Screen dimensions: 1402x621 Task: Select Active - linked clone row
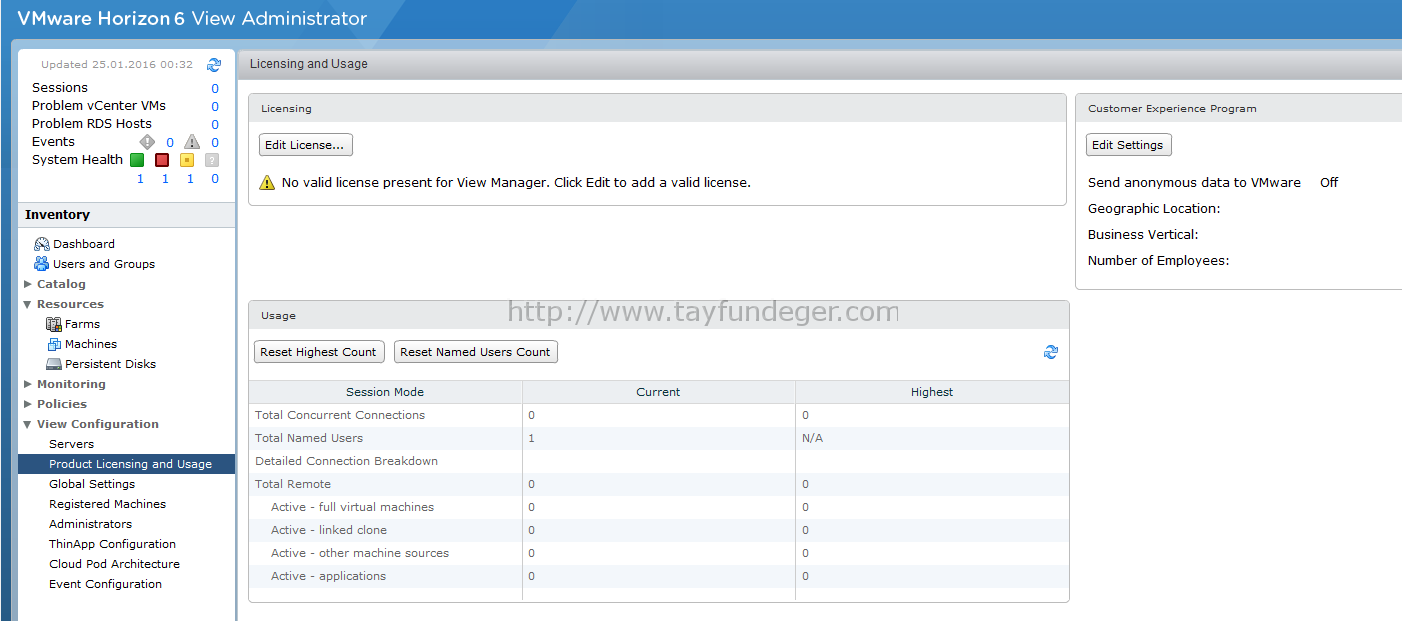(x=659, y=530)
